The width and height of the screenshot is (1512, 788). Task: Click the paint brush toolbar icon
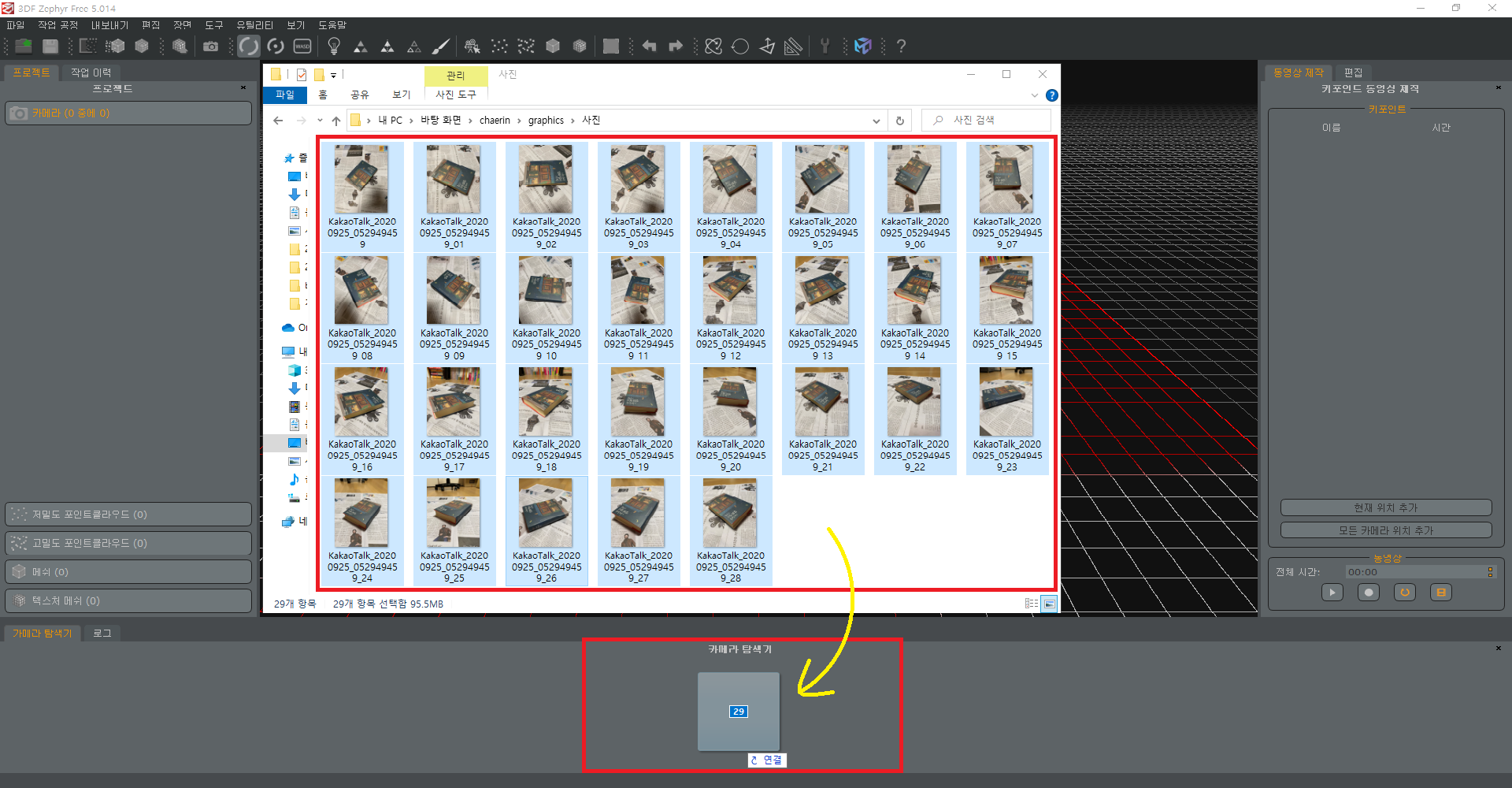441,46
